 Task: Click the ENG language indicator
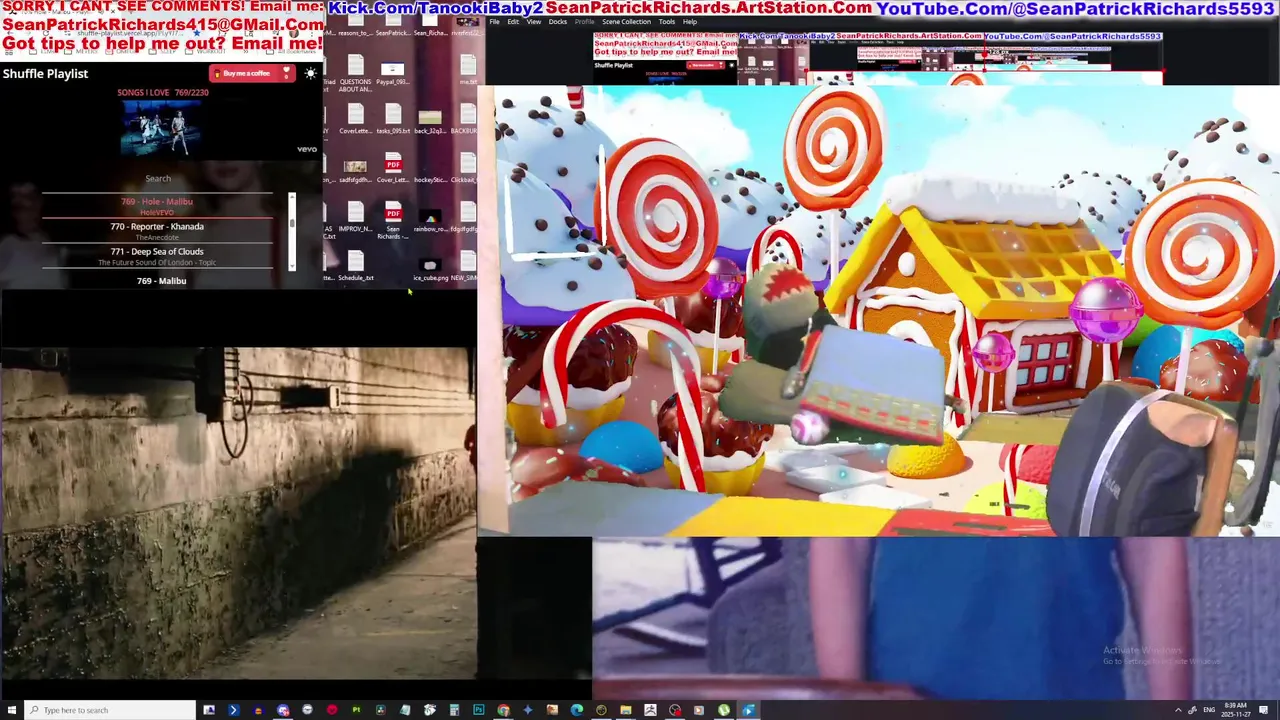click(x=1209, y=710)
